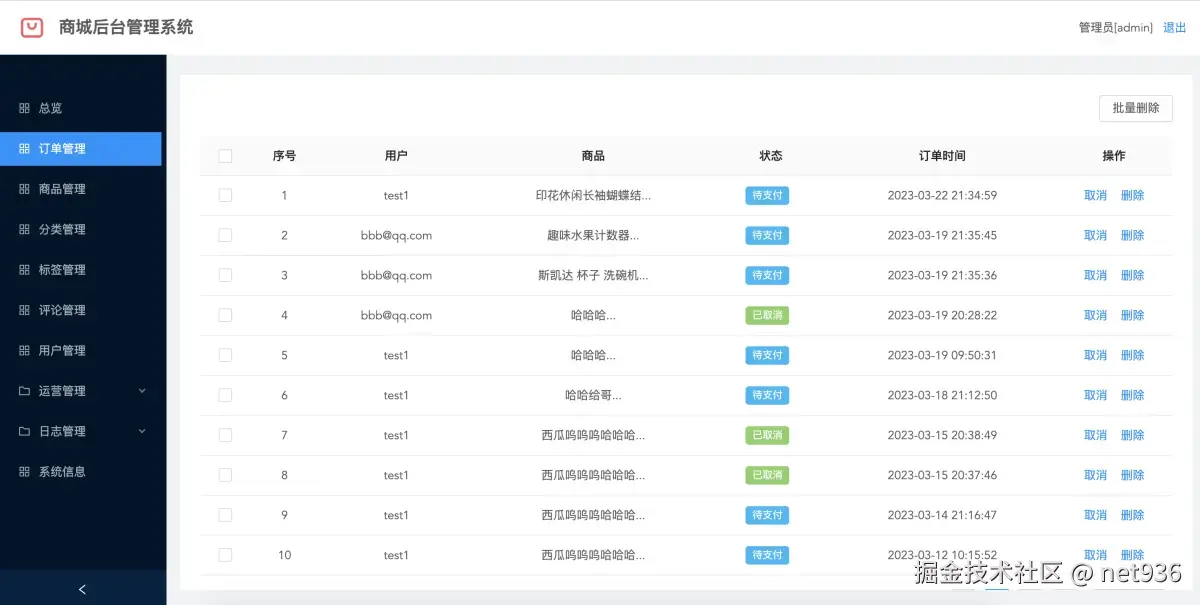This screenshot has width=1200, height=605.
Task: Click the 订单管理 grid icon
Action: [x=24, y=149]
